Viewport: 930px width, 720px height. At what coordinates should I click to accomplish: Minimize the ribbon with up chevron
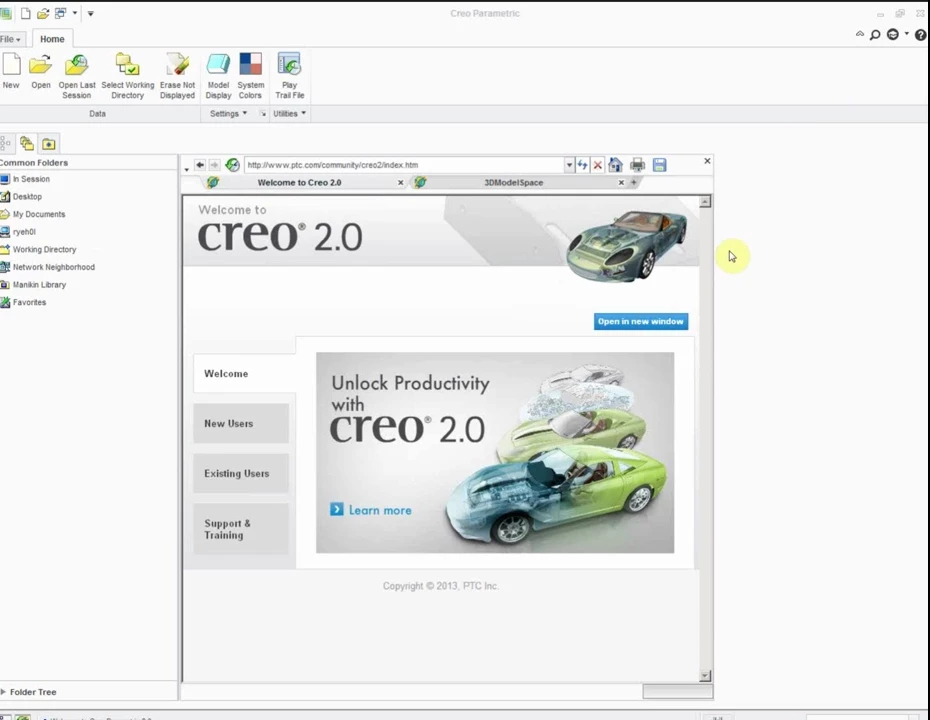859,34
